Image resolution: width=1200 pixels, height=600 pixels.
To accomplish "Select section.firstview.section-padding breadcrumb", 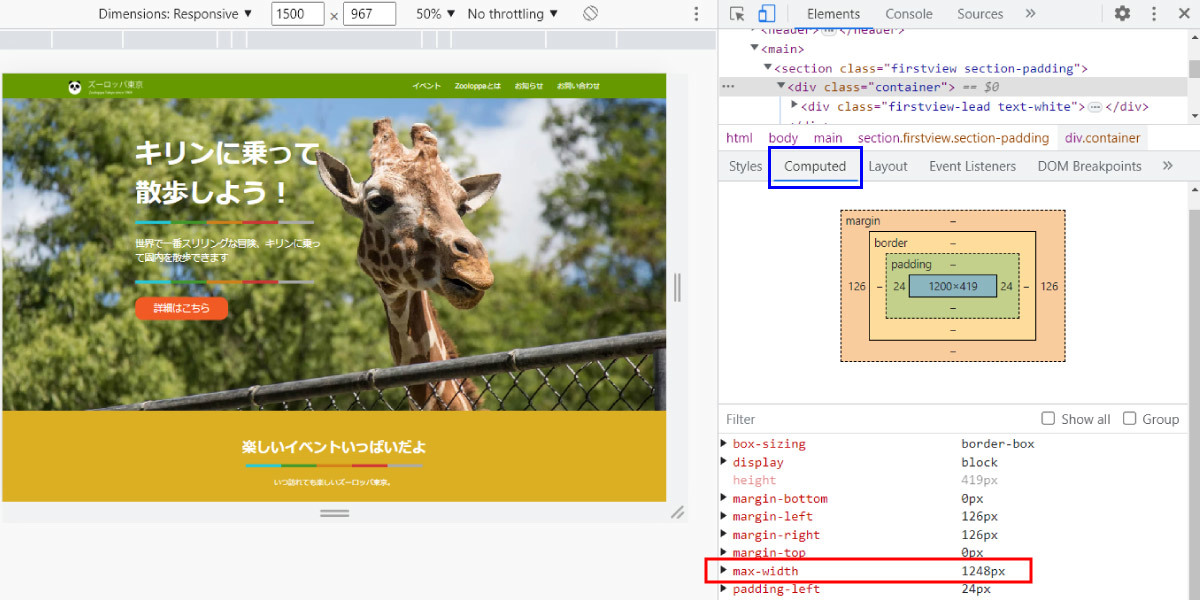I will coord(953,138).
